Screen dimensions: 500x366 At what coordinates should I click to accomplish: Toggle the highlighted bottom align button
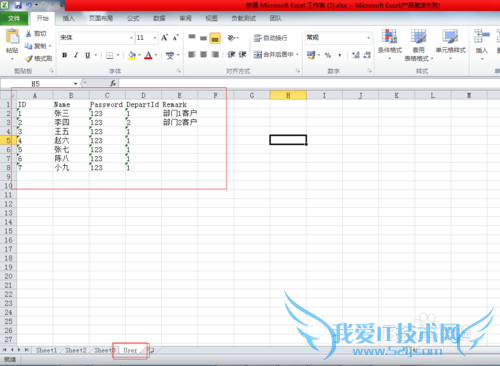point(215,38)
